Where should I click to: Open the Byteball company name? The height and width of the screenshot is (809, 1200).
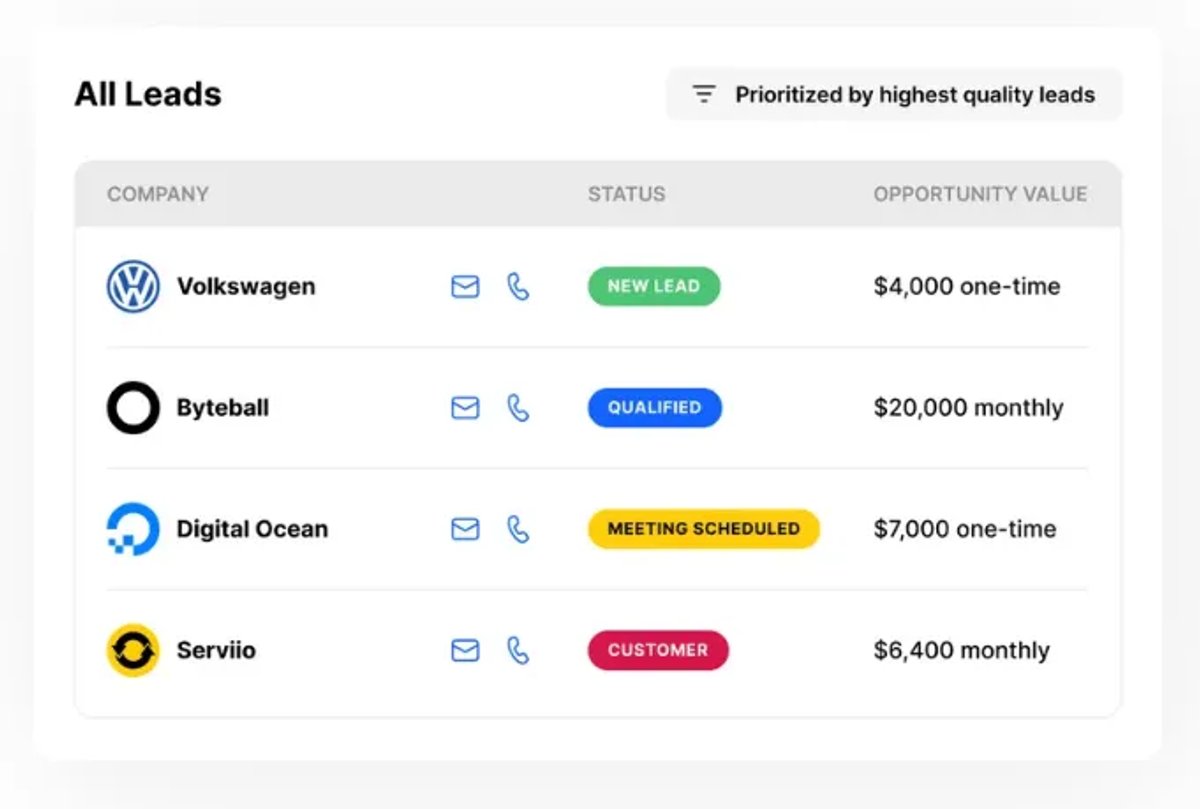click(x=223, y=408)
